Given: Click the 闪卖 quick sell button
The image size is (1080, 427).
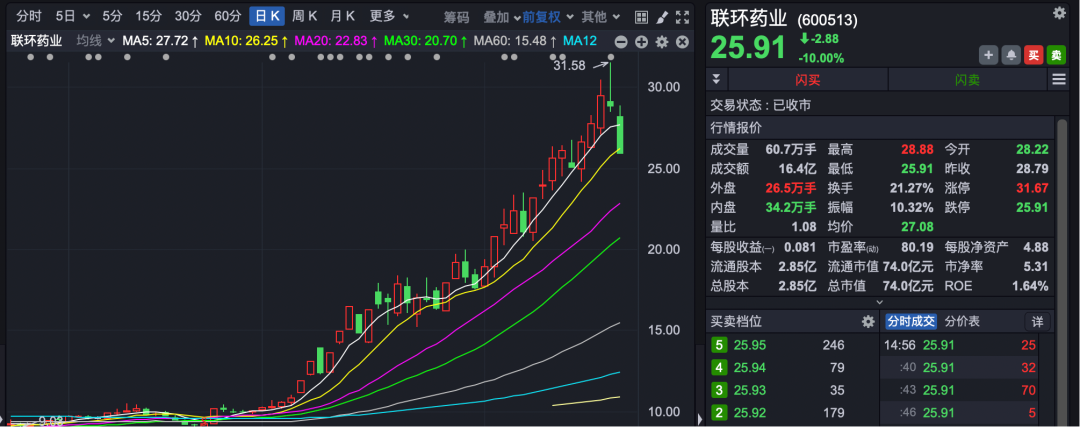Looking at the screenshot, I should [x=967, y=80].
